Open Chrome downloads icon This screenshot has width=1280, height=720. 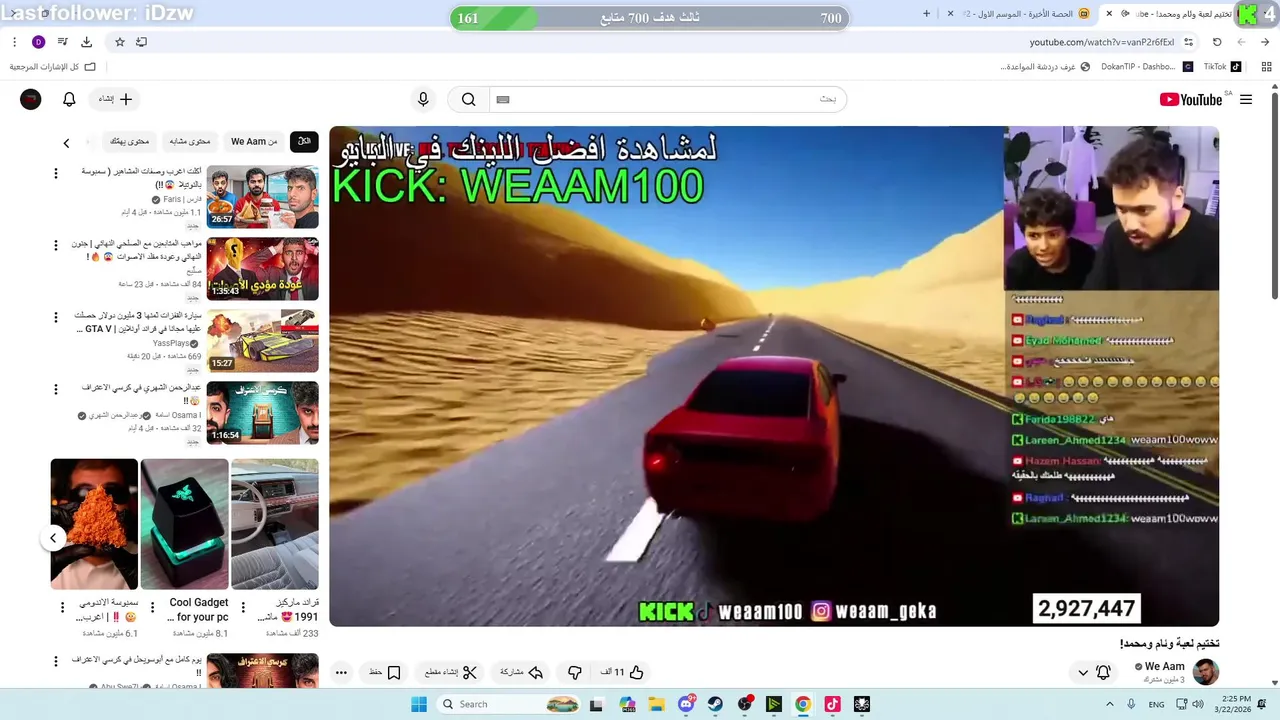coord(87,42)
